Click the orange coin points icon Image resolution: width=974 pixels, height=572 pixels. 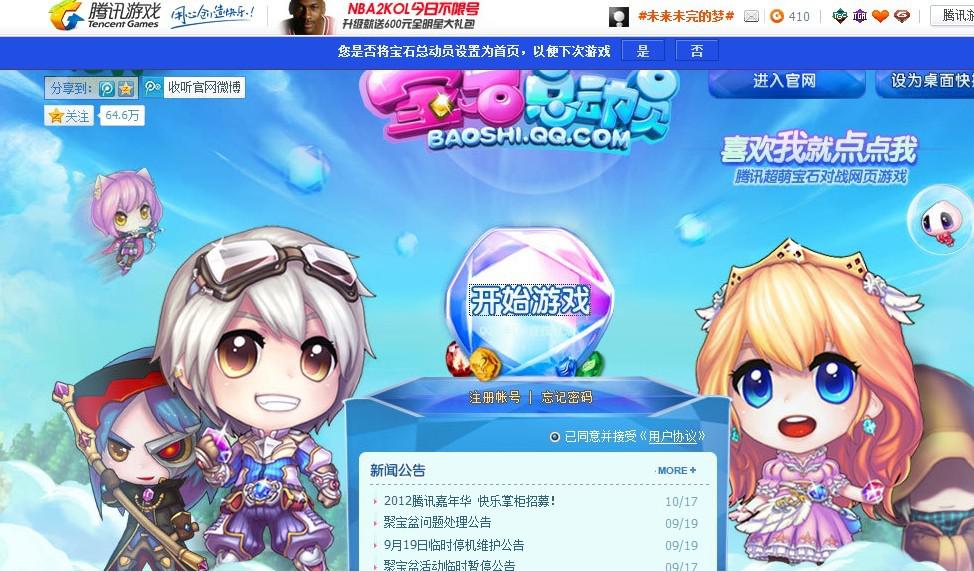tap(776, 16)
